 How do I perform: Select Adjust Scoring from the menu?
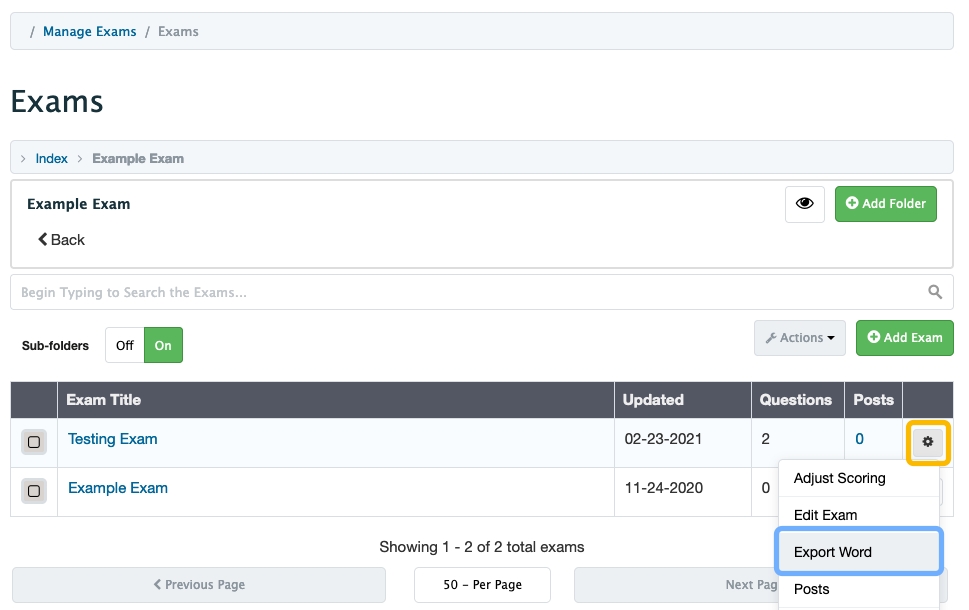(839, 478)
